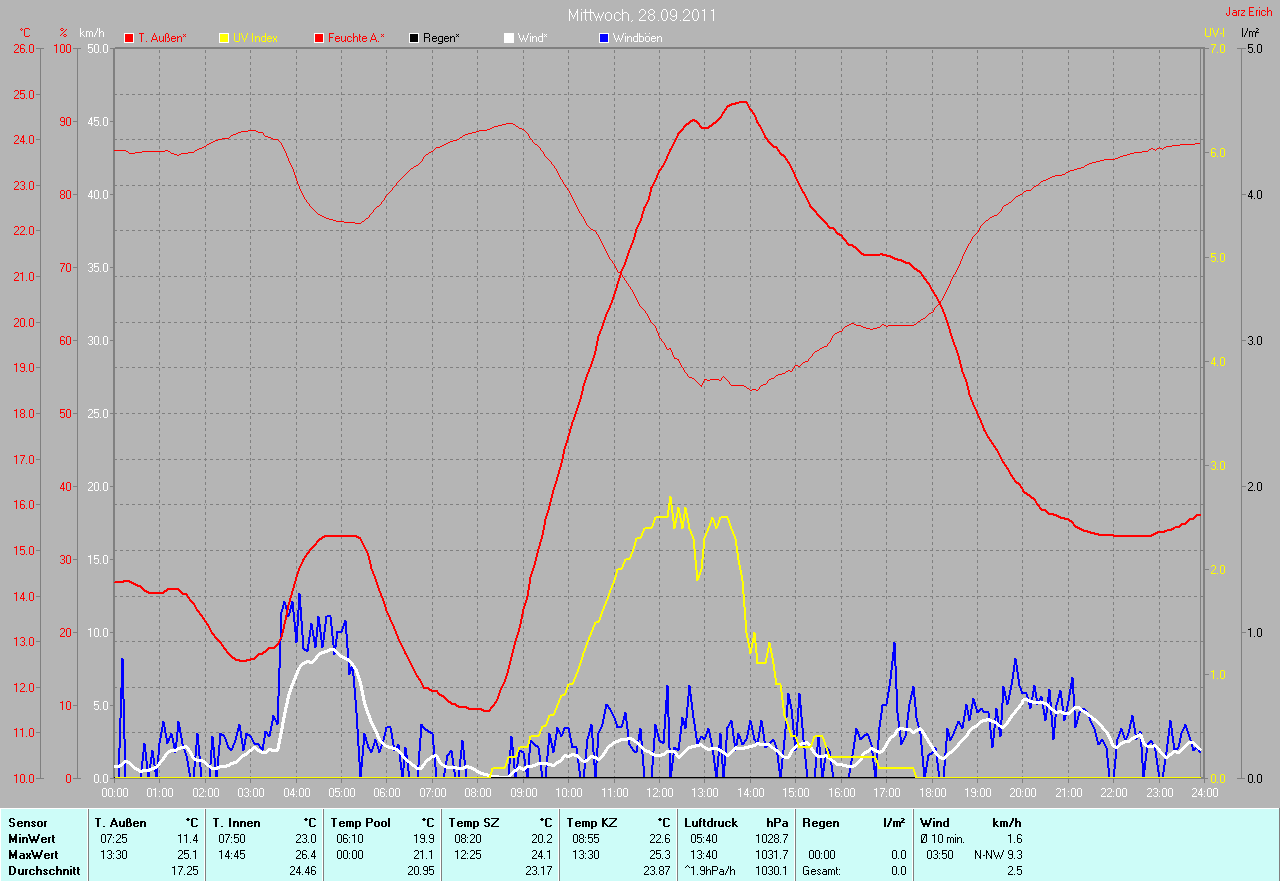Screen dimensions: 1280x881
Task: Click the 'Gesamt:' rain total label
Action: tap(820, 871)
